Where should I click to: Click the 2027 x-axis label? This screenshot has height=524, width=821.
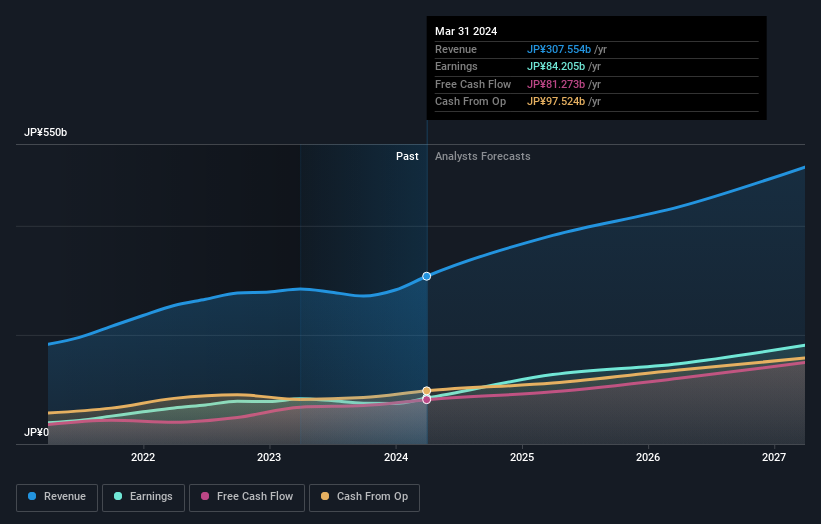(774, 458)
